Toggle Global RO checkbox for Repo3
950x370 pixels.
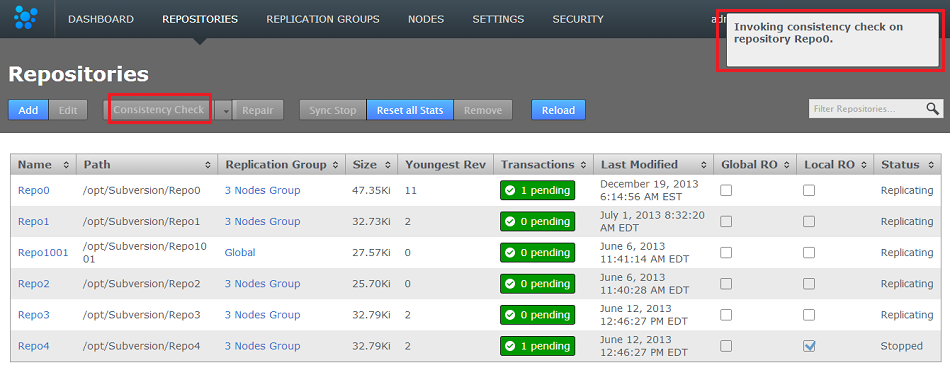click(x=726, y=315)
